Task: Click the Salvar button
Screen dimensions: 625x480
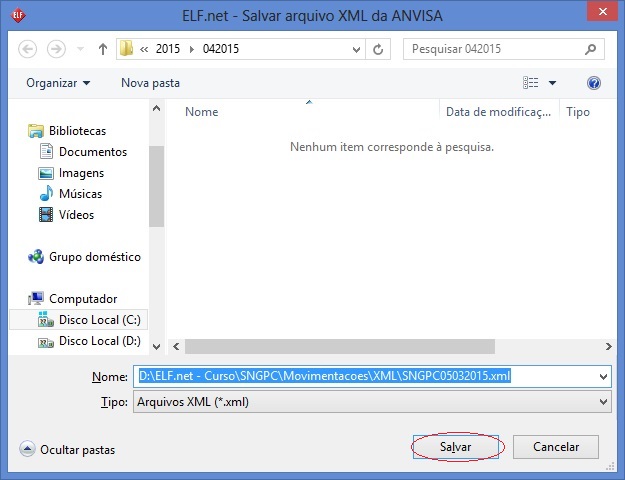Action: 456,447
